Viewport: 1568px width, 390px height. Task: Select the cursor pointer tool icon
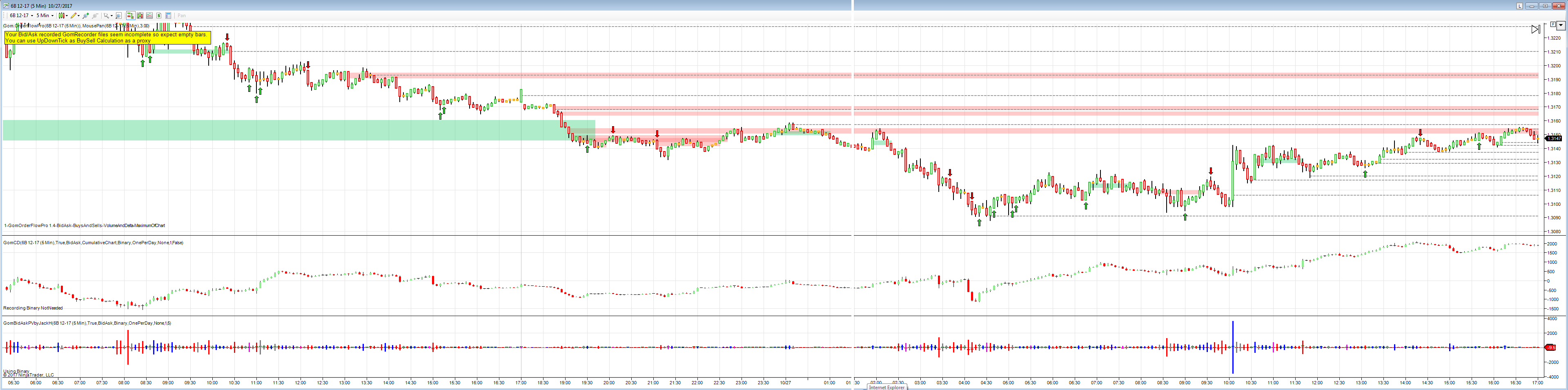click(x=107, y=15)
